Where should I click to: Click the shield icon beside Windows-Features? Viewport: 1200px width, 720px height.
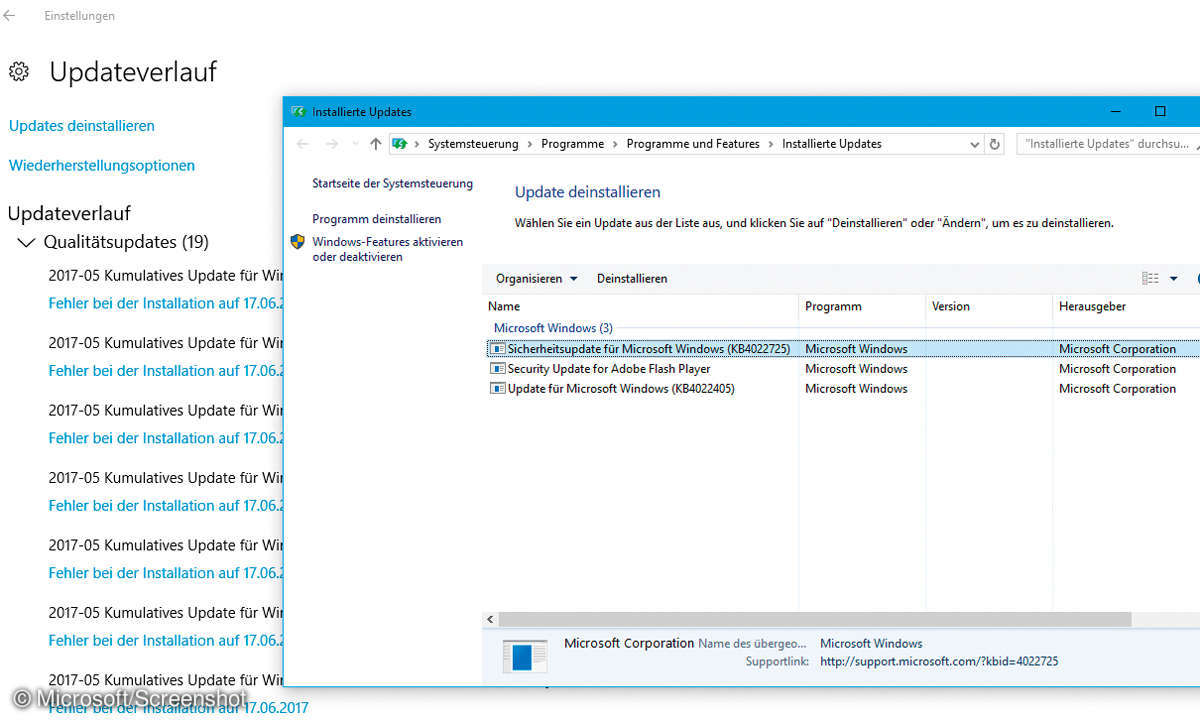[298, 242]
